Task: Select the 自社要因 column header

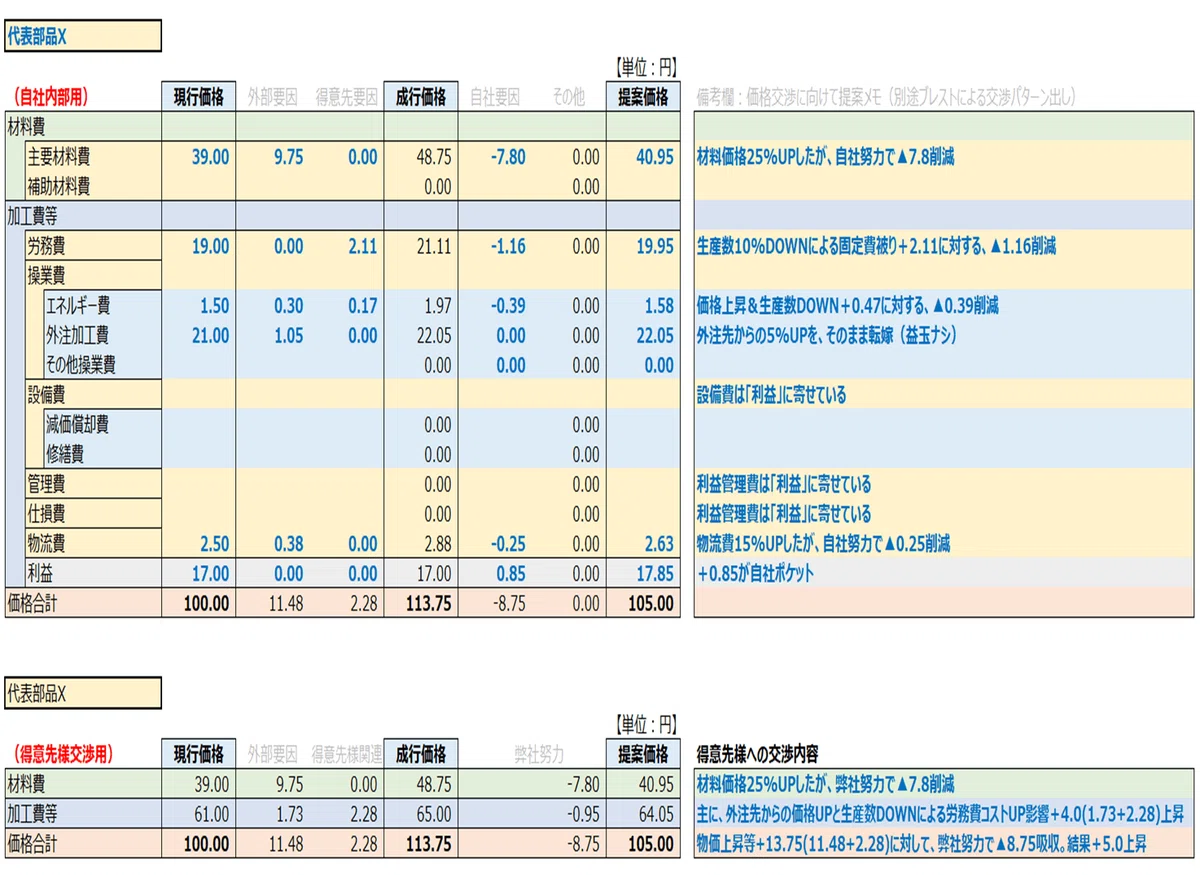Action: [x=495, y=97]
